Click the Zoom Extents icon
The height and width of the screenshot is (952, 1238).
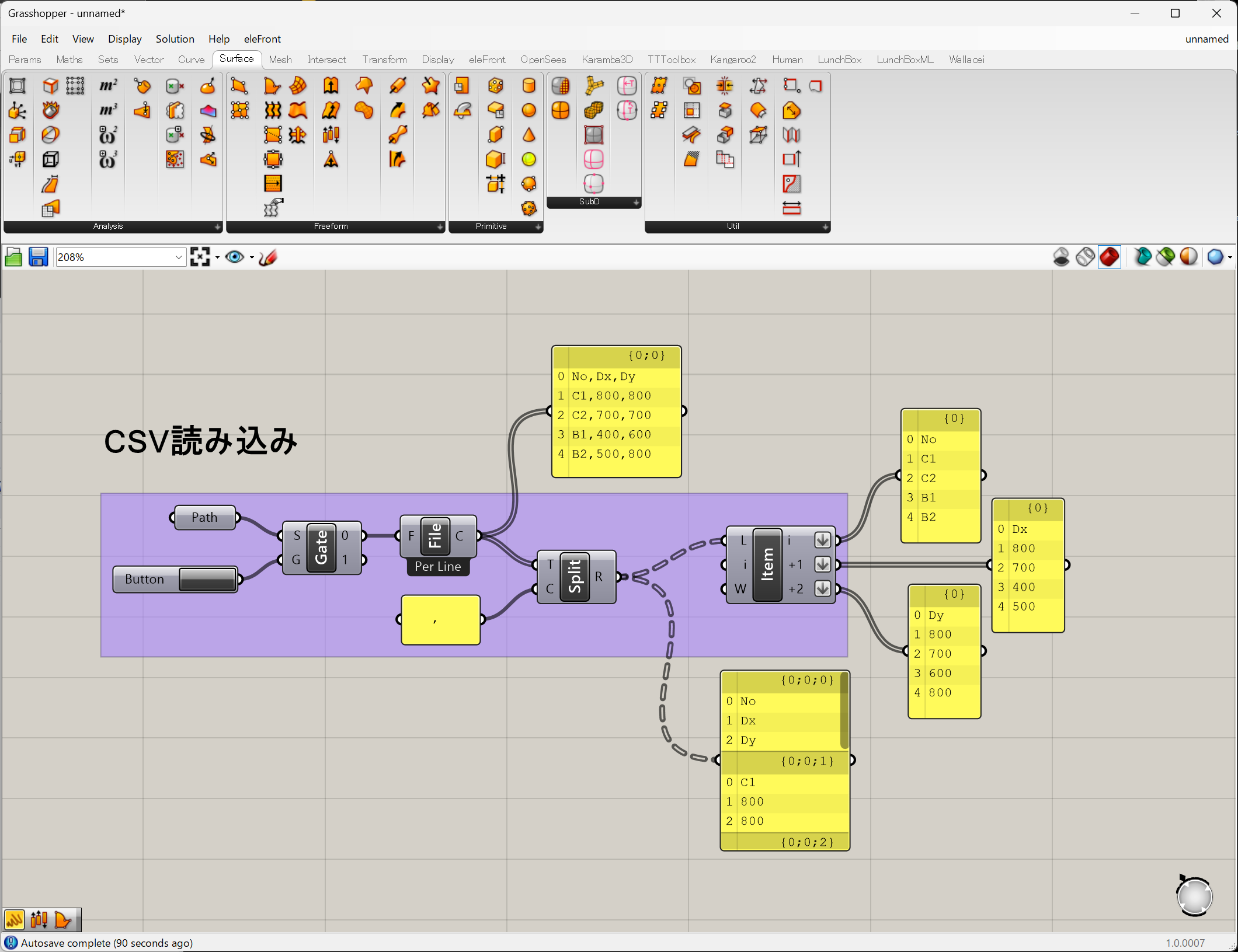(200, 257)
